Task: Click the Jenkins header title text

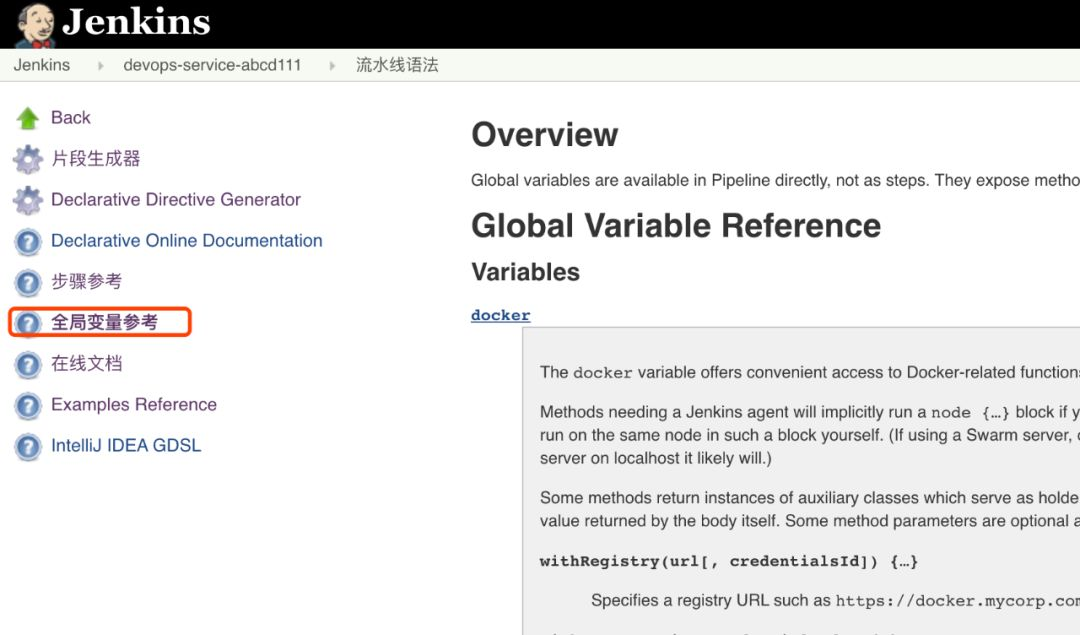Action: [x=136, y=22]
